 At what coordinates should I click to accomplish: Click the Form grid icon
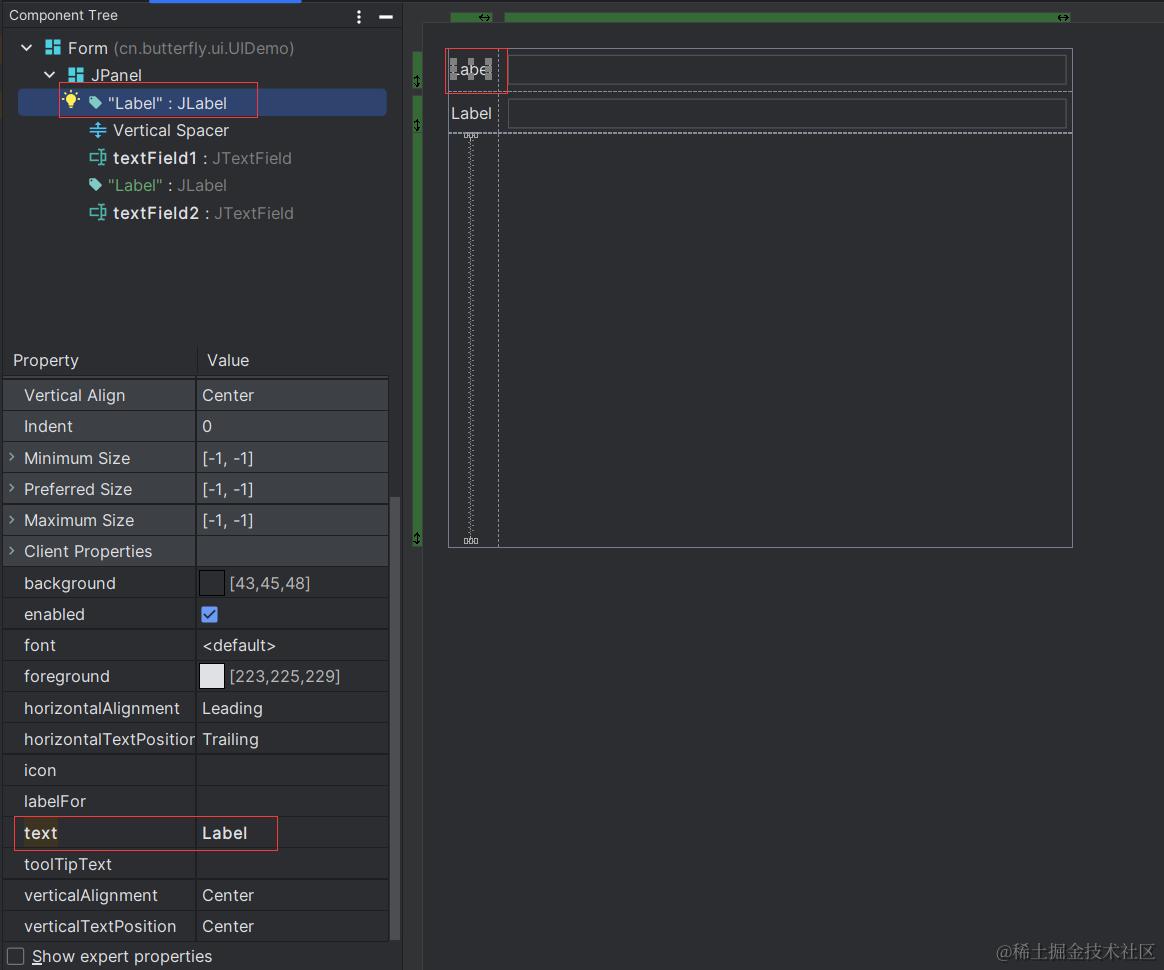click(53, 47)
